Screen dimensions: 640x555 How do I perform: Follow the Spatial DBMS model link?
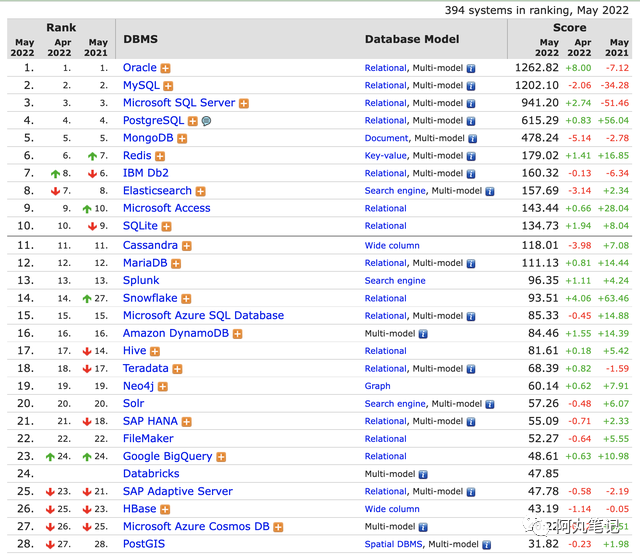pos(394,544)
